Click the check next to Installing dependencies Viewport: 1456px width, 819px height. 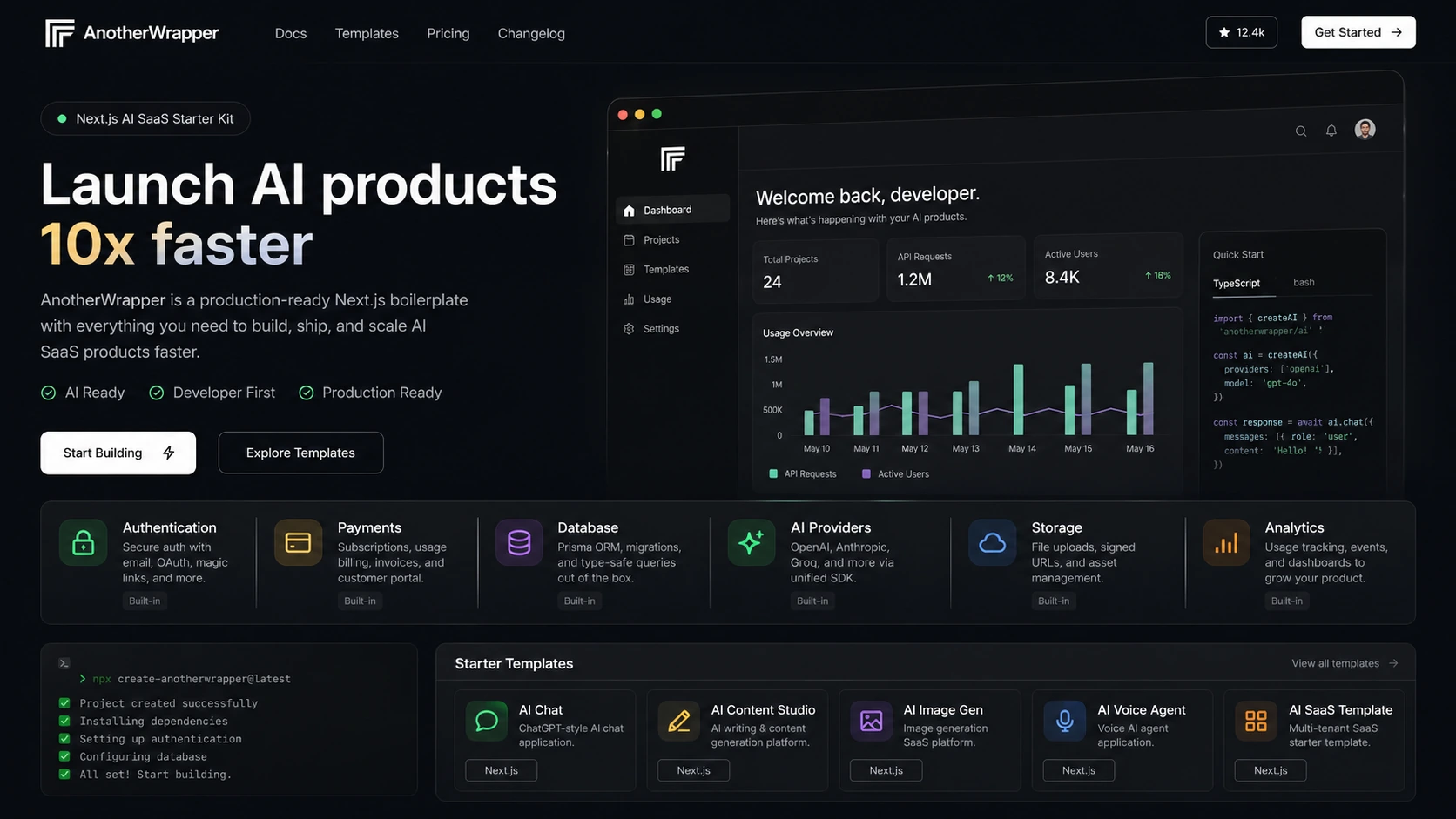click(x=64, y=721)
